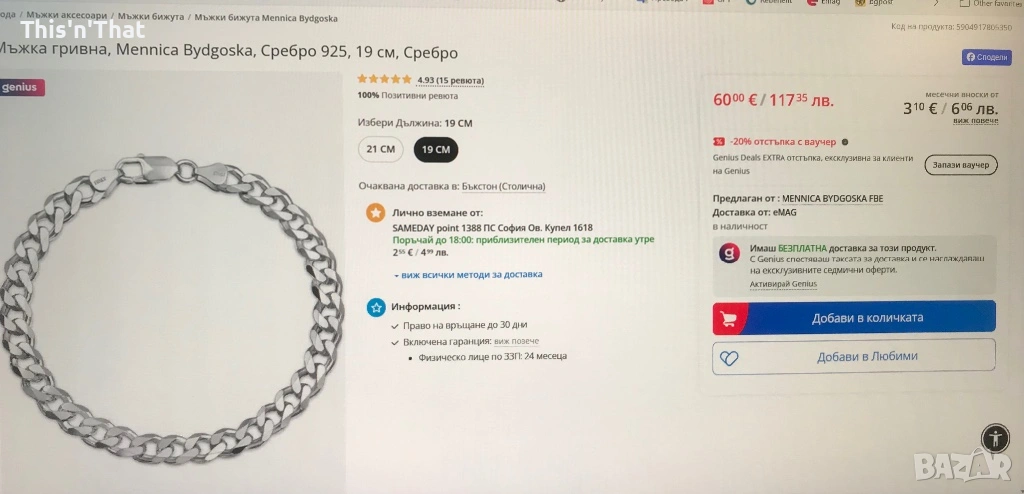Click the heart icon for favorites
Image resolution: width=1024 pixels, height=494 pixels.
point(729,357)
